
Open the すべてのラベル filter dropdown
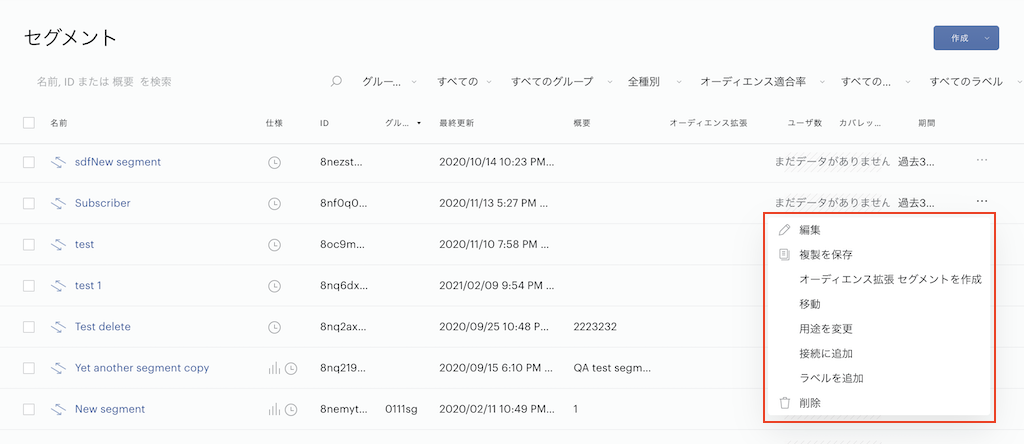[976, 82]
